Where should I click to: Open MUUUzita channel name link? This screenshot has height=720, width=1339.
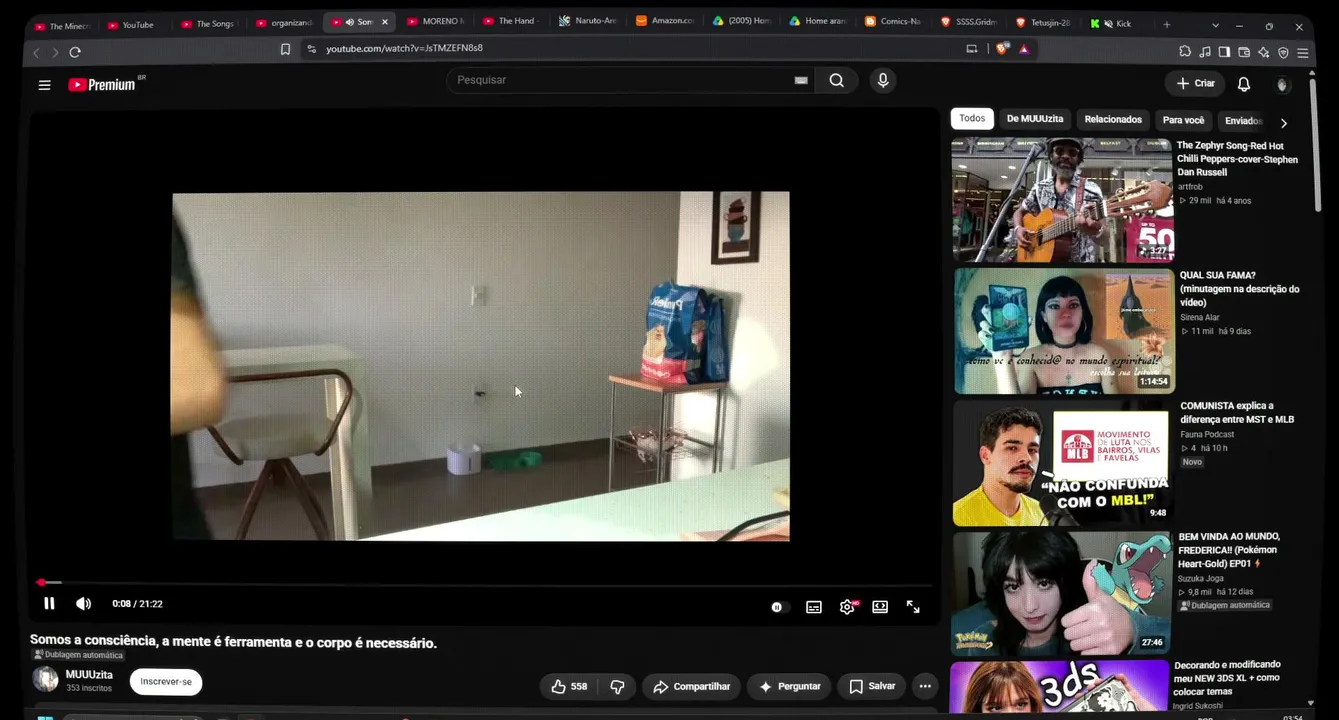[89, 675]
